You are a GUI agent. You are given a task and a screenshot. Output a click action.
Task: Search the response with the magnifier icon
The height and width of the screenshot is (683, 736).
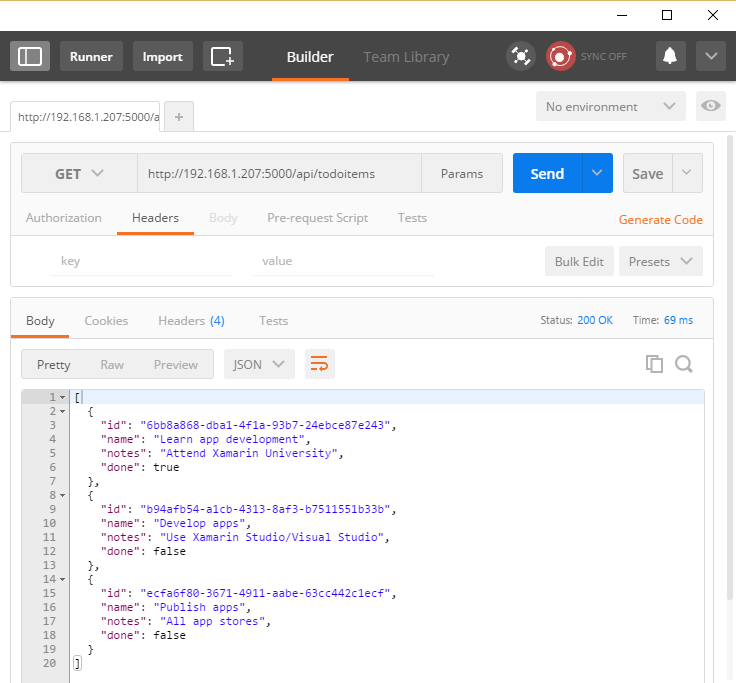pyautogui.click(x=683, y=364)
